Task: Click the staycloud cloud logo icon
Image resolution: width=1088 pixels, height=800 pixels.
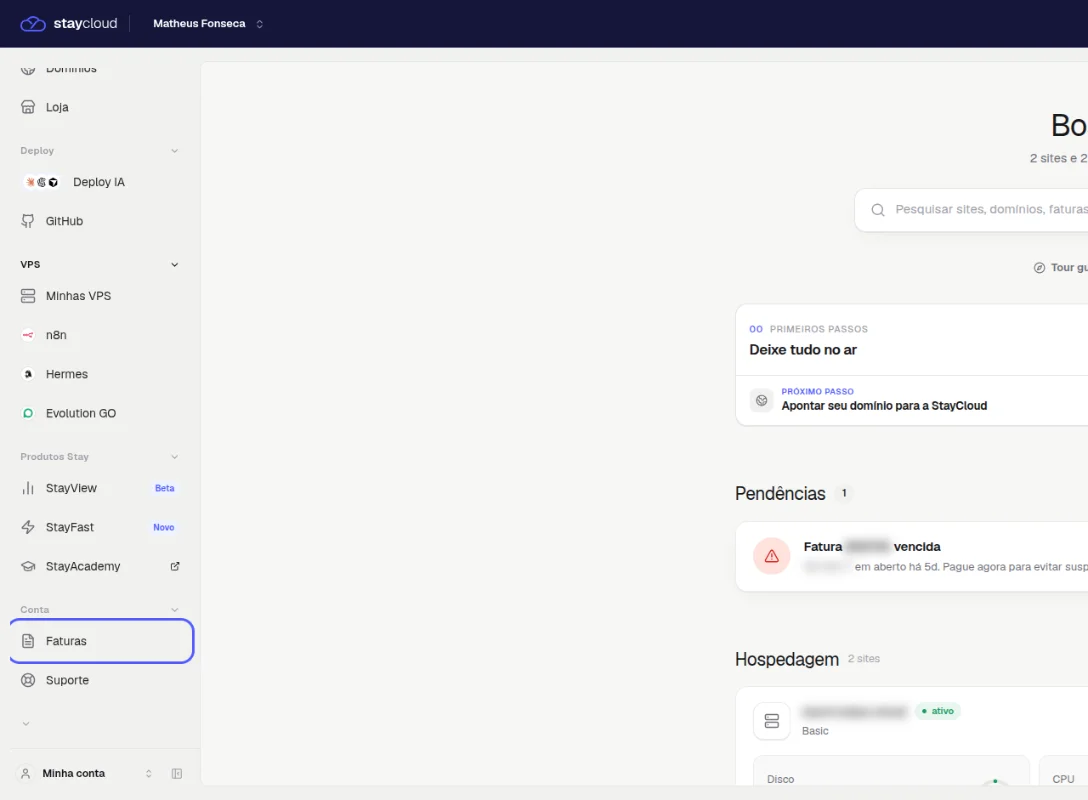Action: (33, 24)
